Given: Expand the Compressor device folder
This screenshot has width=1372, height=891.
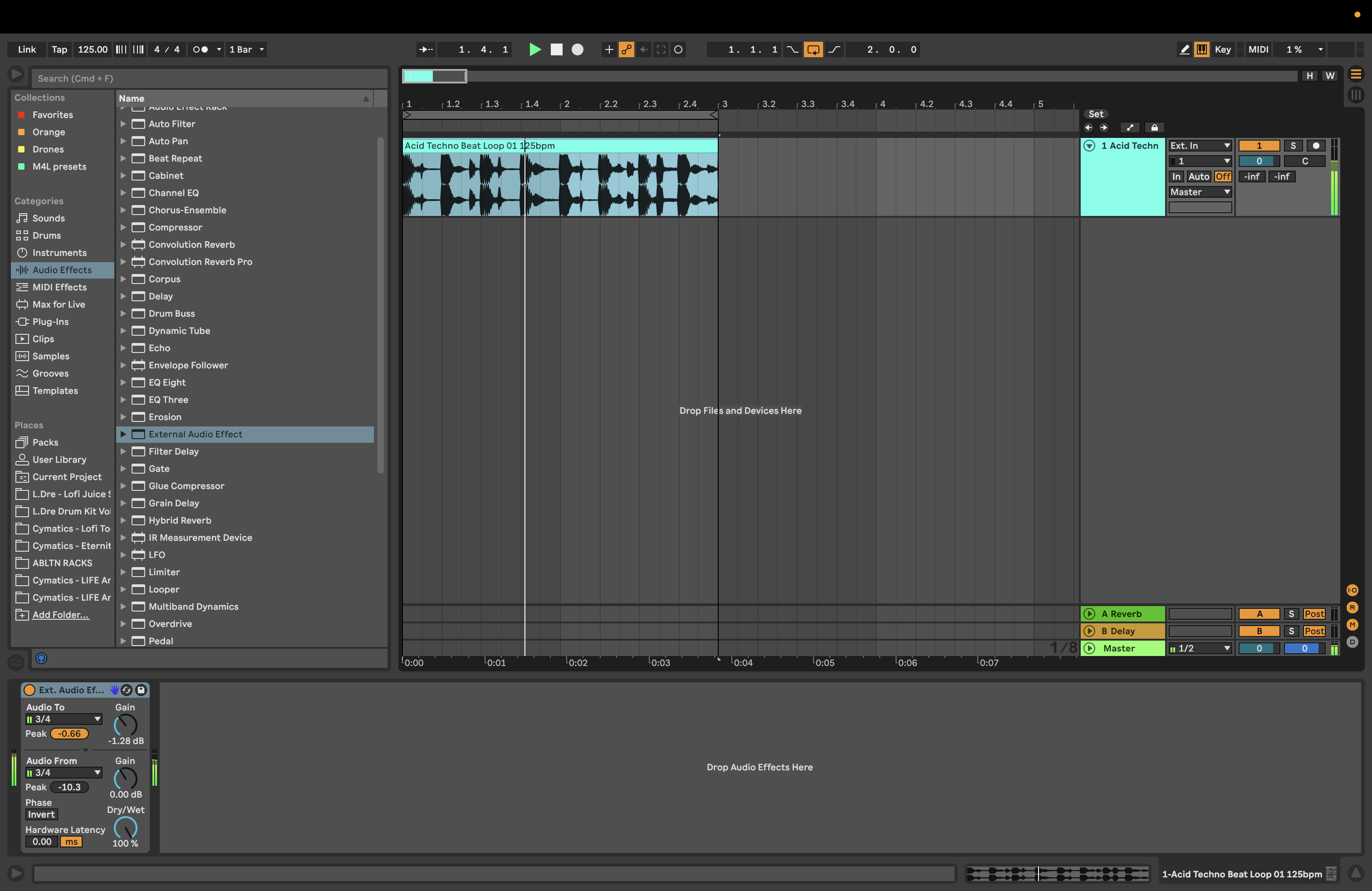Looking at the screenshot, I should click(123, 228).
